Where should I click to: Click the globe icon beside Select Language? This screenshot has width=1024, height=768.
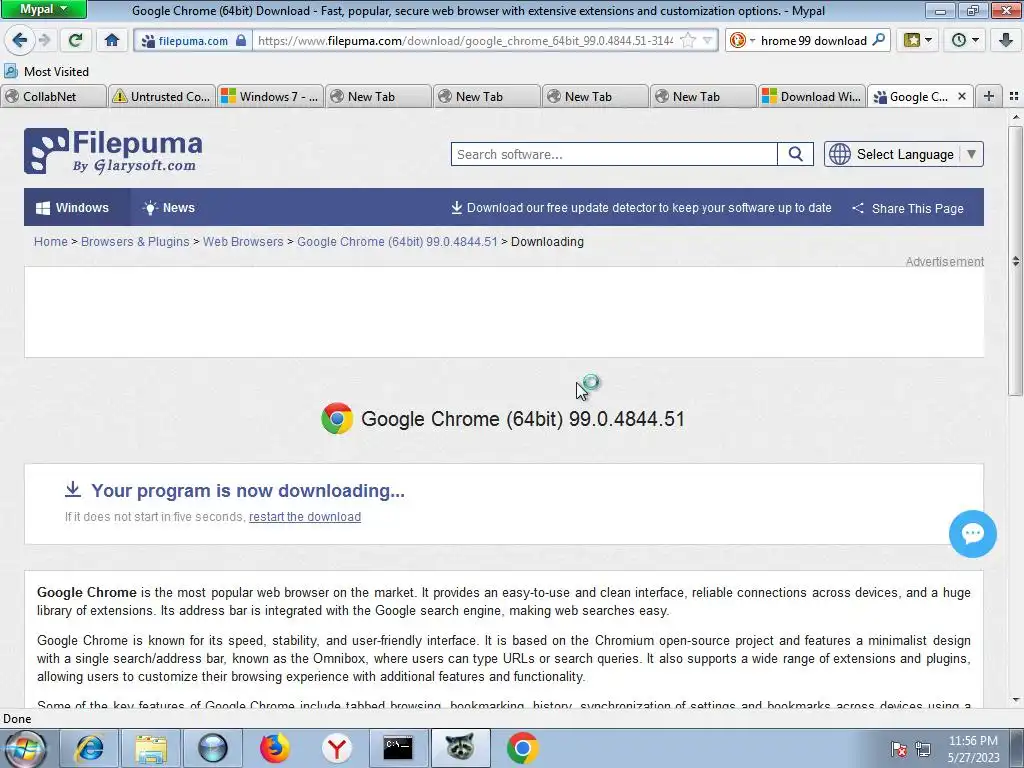click(840, 154)
